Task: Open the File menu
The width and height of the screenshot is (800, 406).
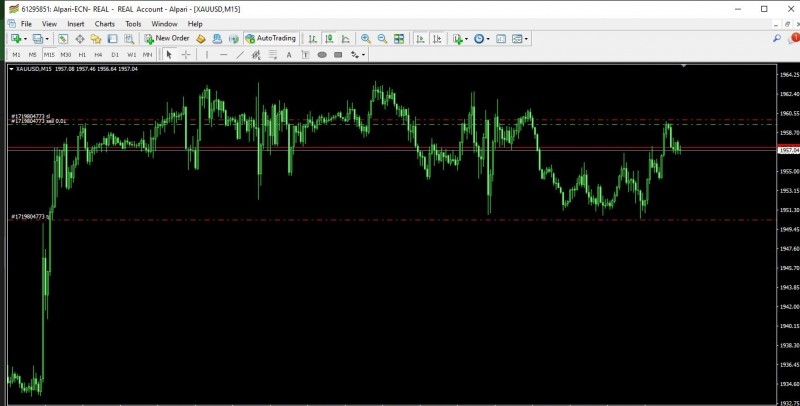Action: coord(26,24)
